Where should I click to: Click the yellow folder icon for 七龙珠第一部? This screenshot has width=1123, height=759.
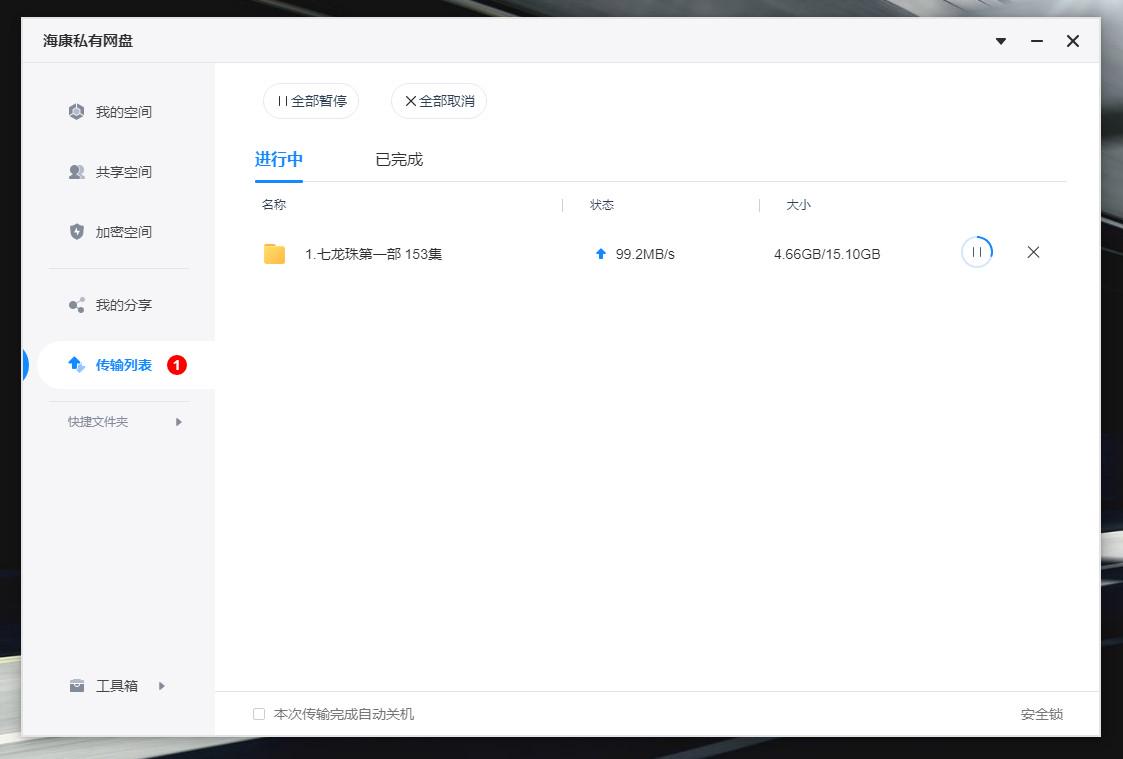(x=274, y=253)
